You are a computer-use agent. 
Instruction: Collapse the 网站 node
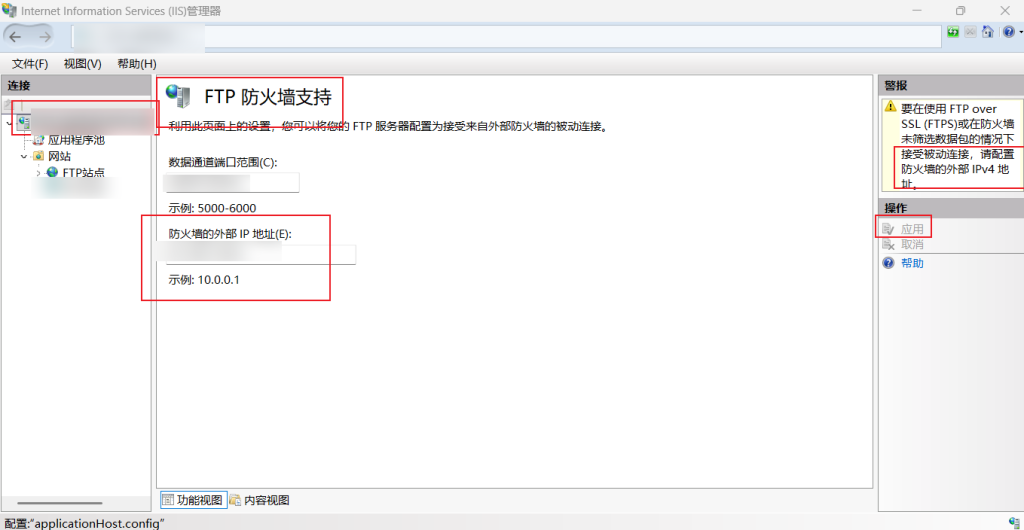click(x=23, y=156)
